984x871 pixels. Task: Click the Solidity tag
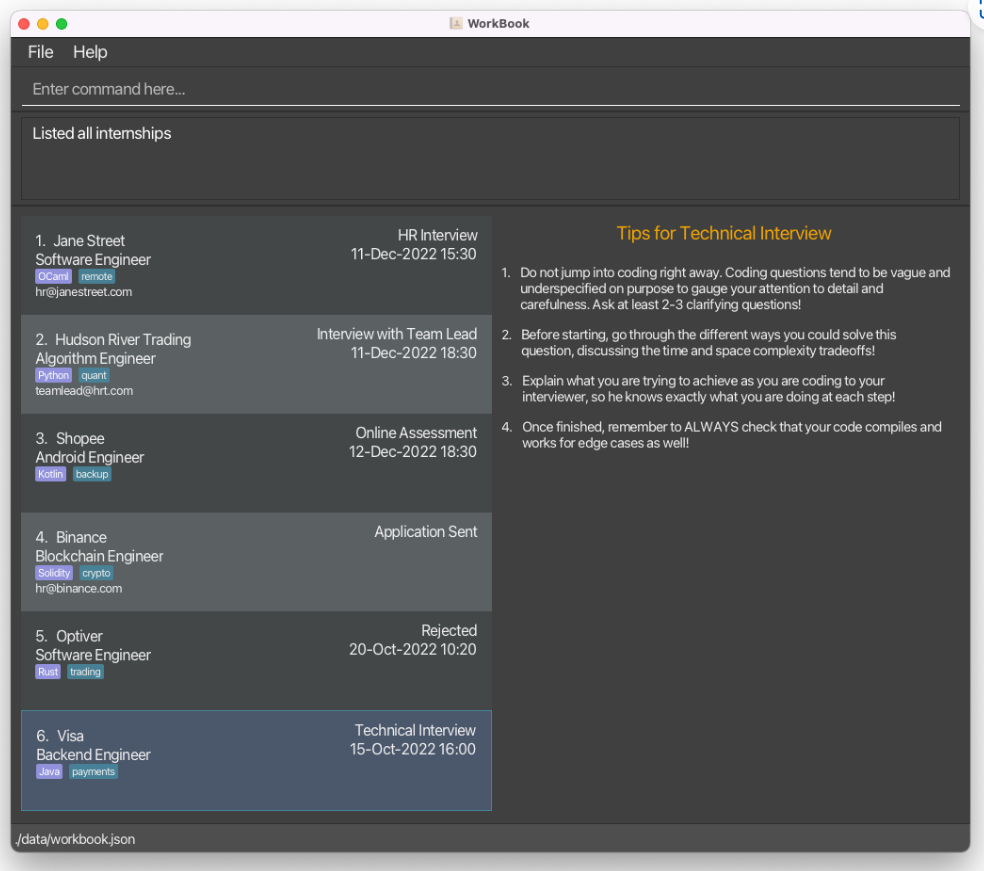pyautogui.click(x=54, y=573)
